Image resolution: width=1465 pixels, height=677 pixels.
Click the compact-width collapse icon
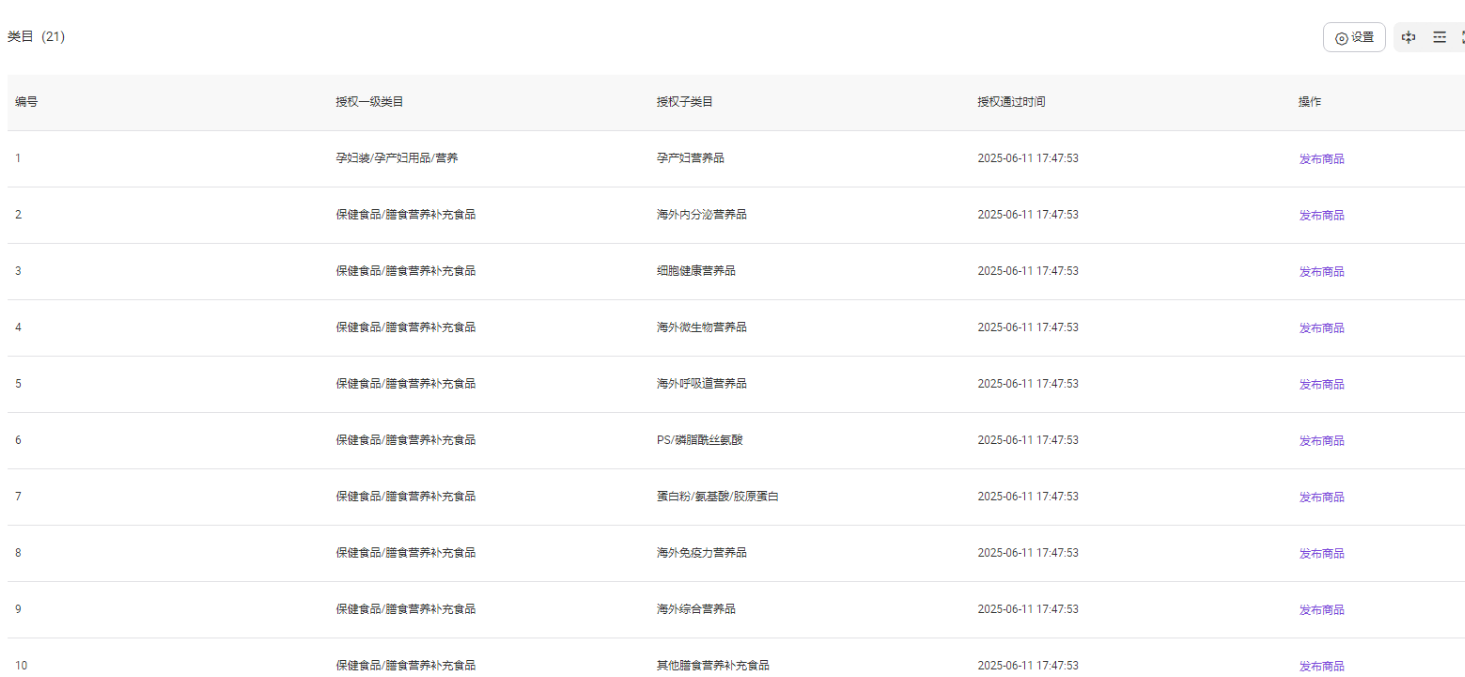pos(1409,37)
